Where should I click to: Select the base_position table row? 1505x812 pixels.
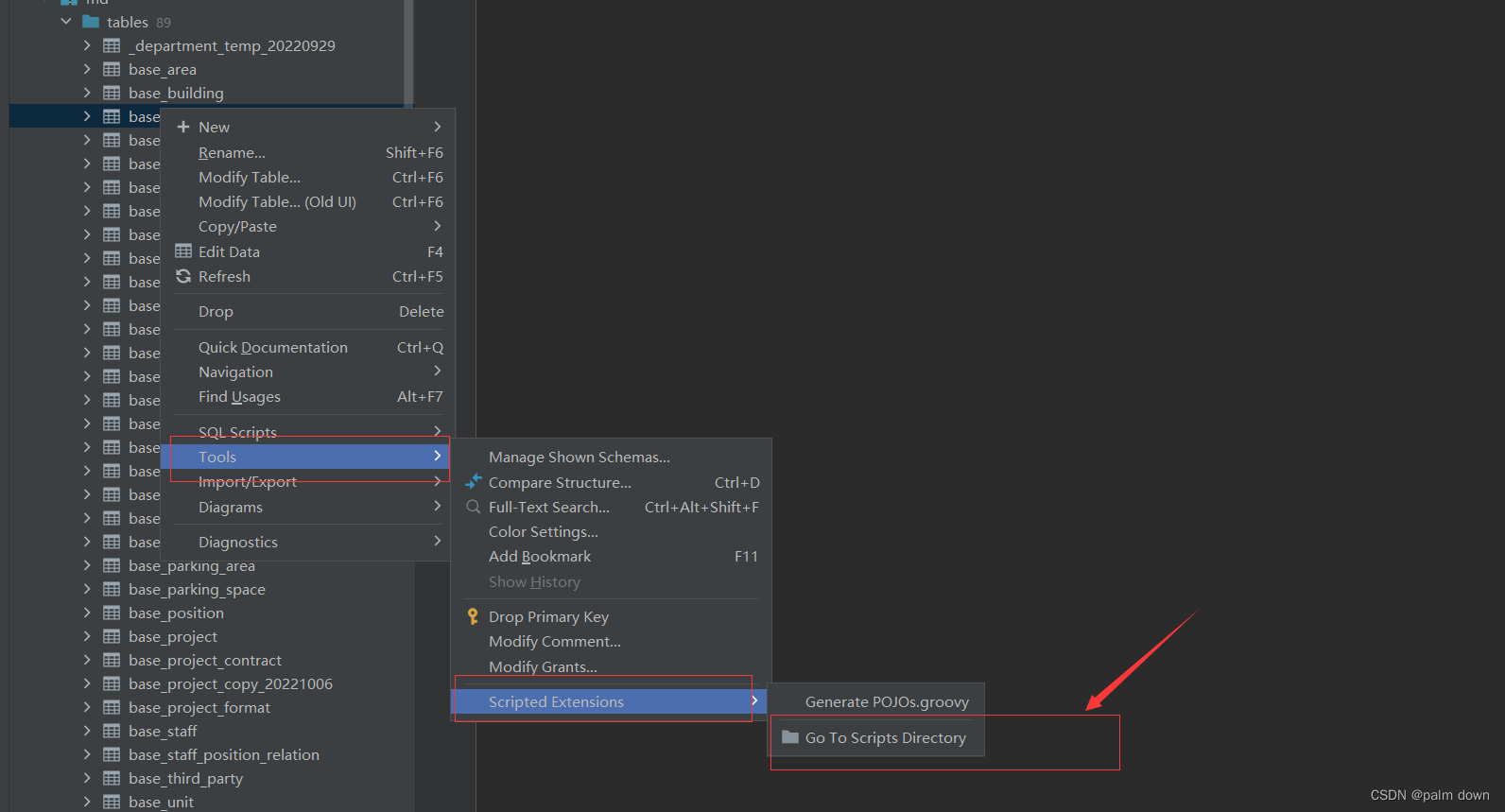pos(212,613)
